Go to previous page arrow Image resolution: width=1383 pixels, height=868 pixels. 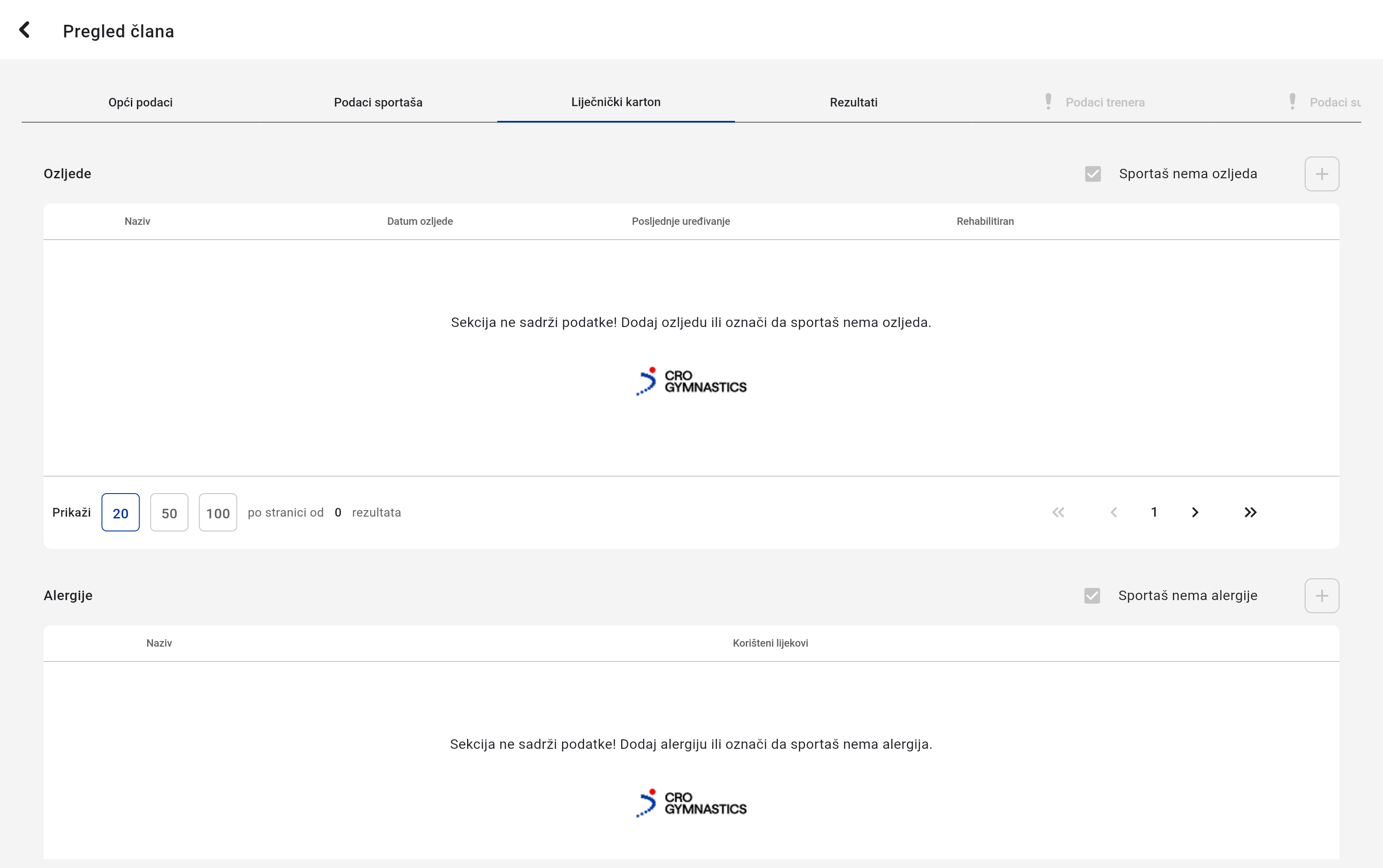tap(1113, 512)
